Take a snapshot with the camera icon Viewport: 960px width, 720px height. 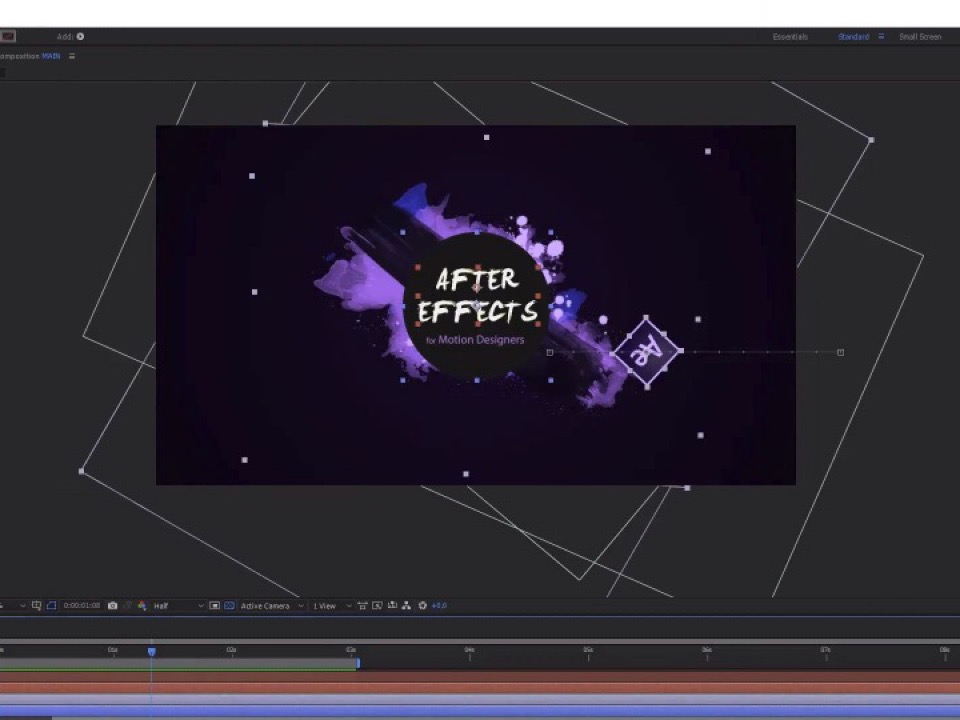112,606
